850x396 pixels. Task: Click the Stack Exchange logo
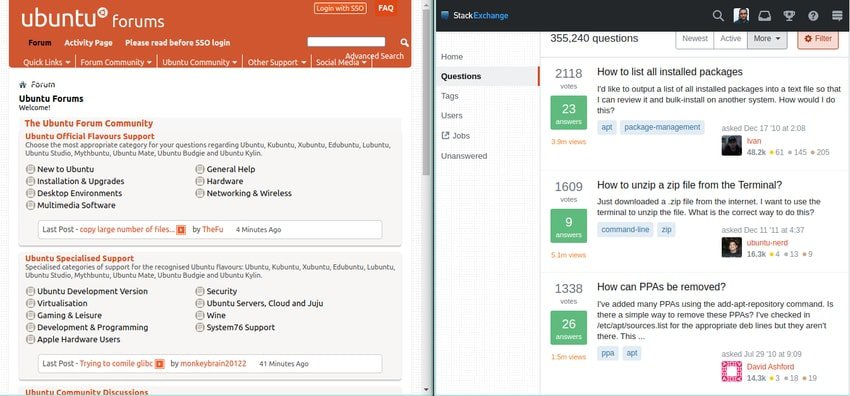tap(474, 16)
